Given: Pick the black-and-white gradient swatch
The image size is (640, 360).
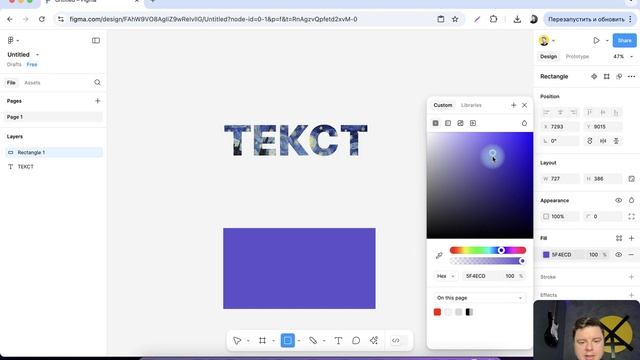Looking at the screenshot, I should pyautogui.click(x=469, y=312).
